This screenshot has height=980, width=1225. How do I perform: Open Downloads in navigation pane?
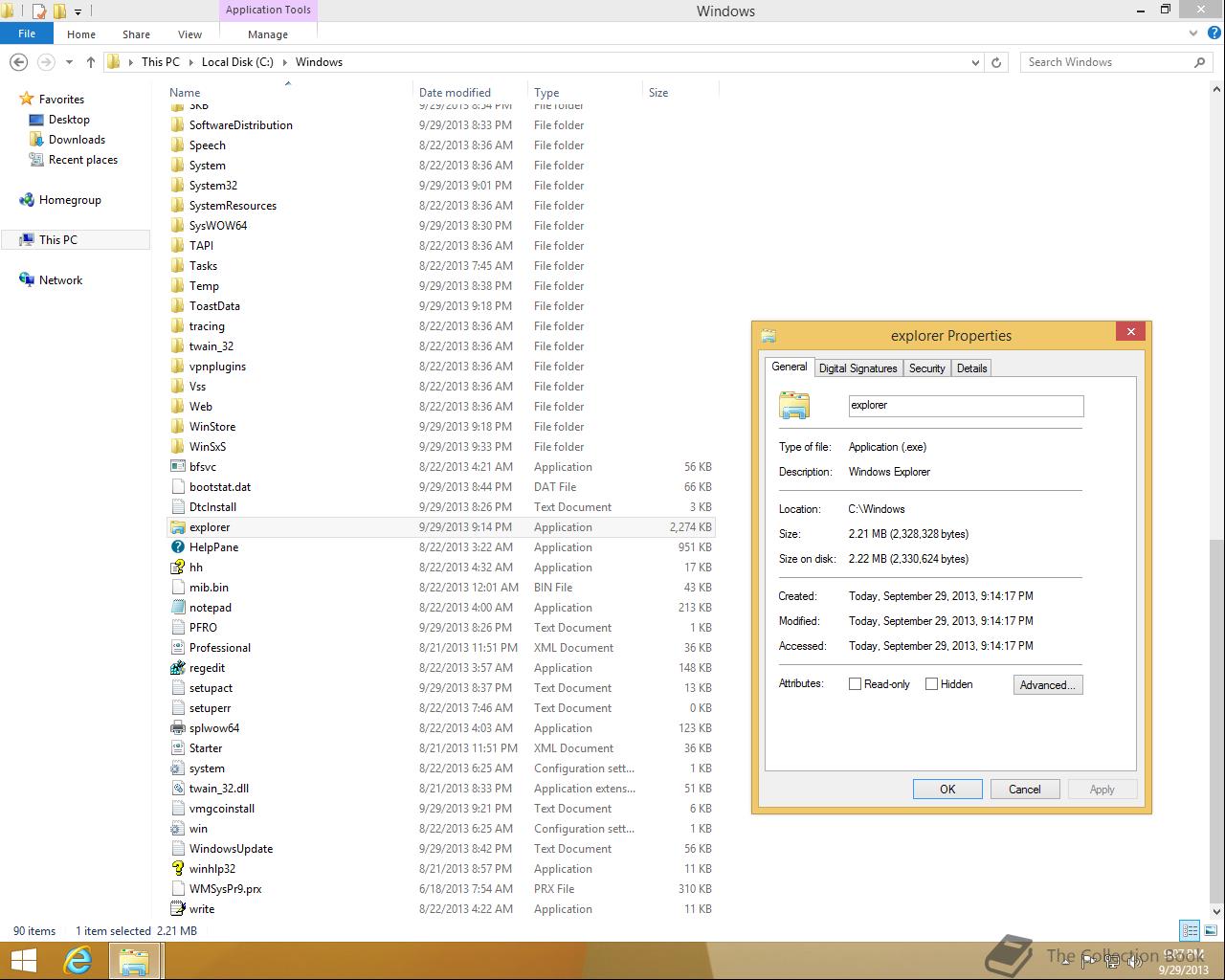(x=77, y=140)
